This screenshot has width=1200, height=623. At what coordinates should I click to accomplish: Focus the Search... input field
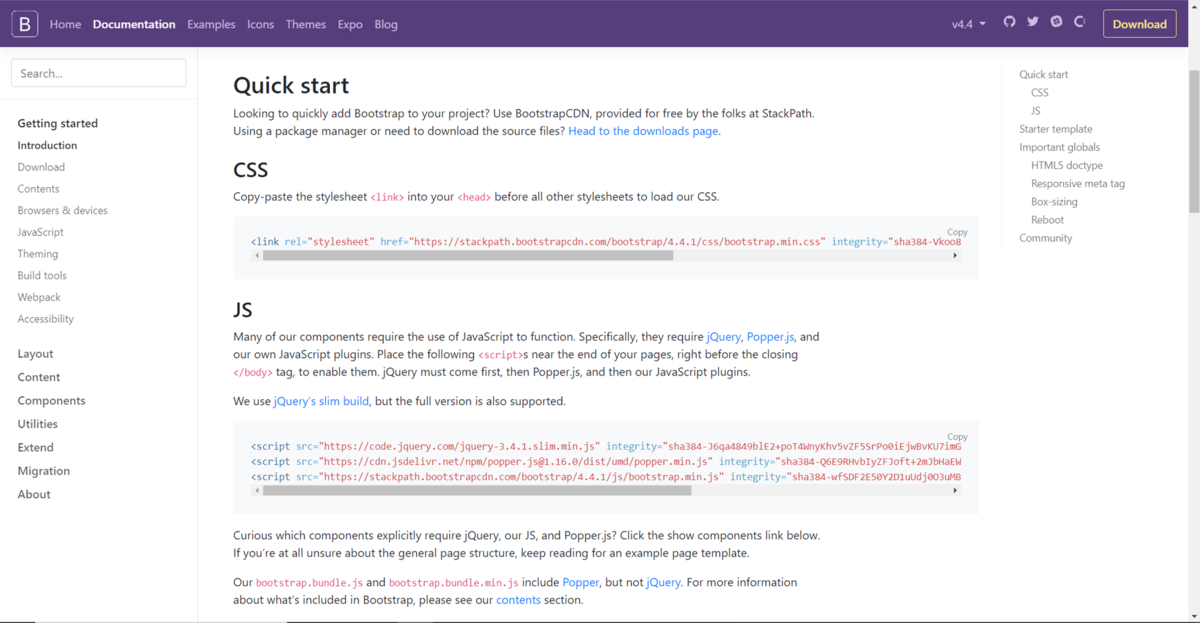coord(98,73)
